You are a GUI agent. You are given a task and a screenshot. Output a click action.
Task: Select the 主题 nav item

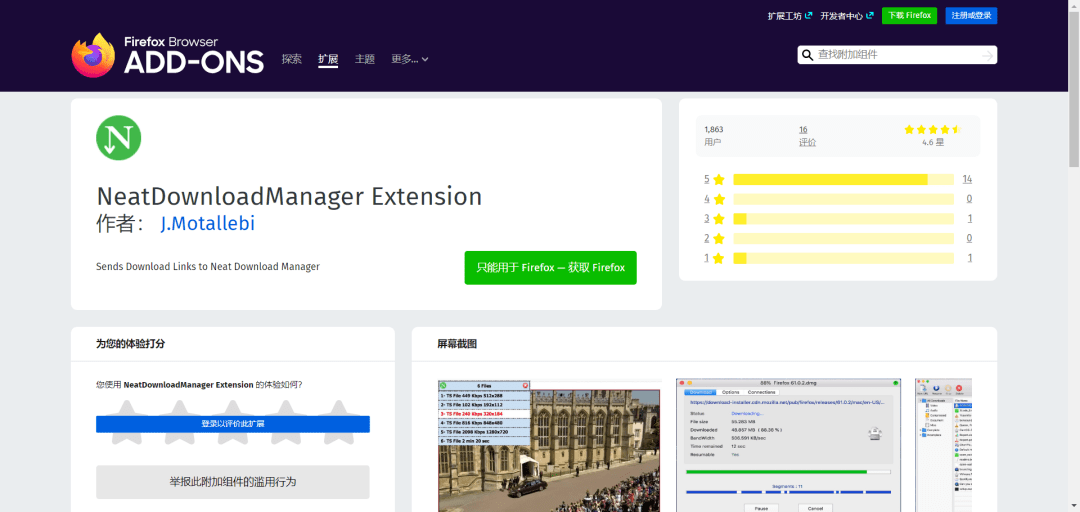coord(364,59)
